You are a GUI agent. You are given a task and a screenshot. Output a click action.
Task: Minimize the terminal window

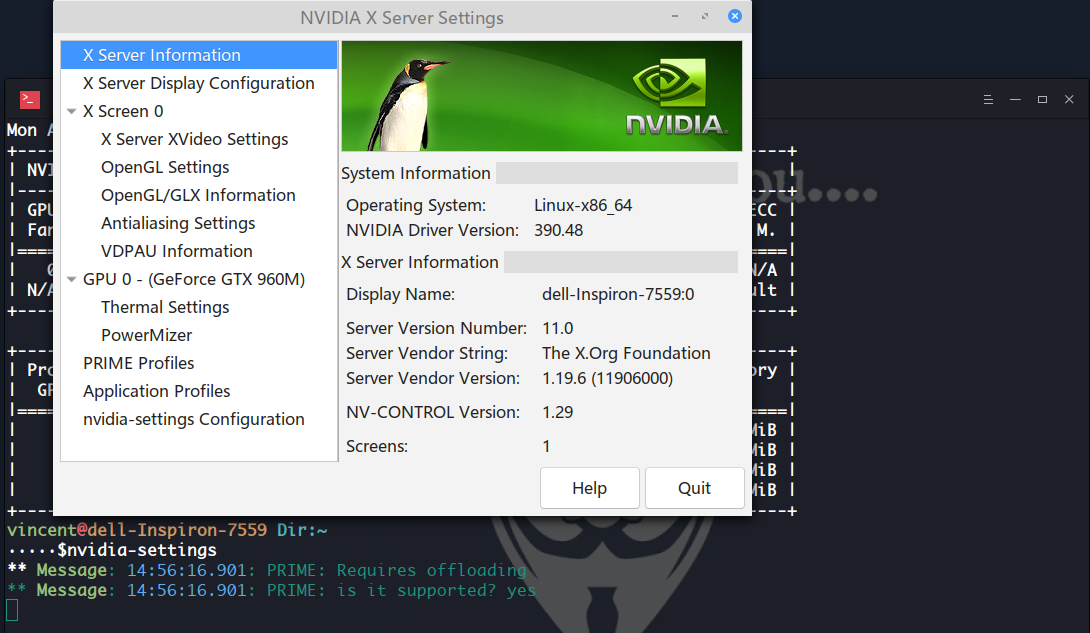[x=1015, y=100]
